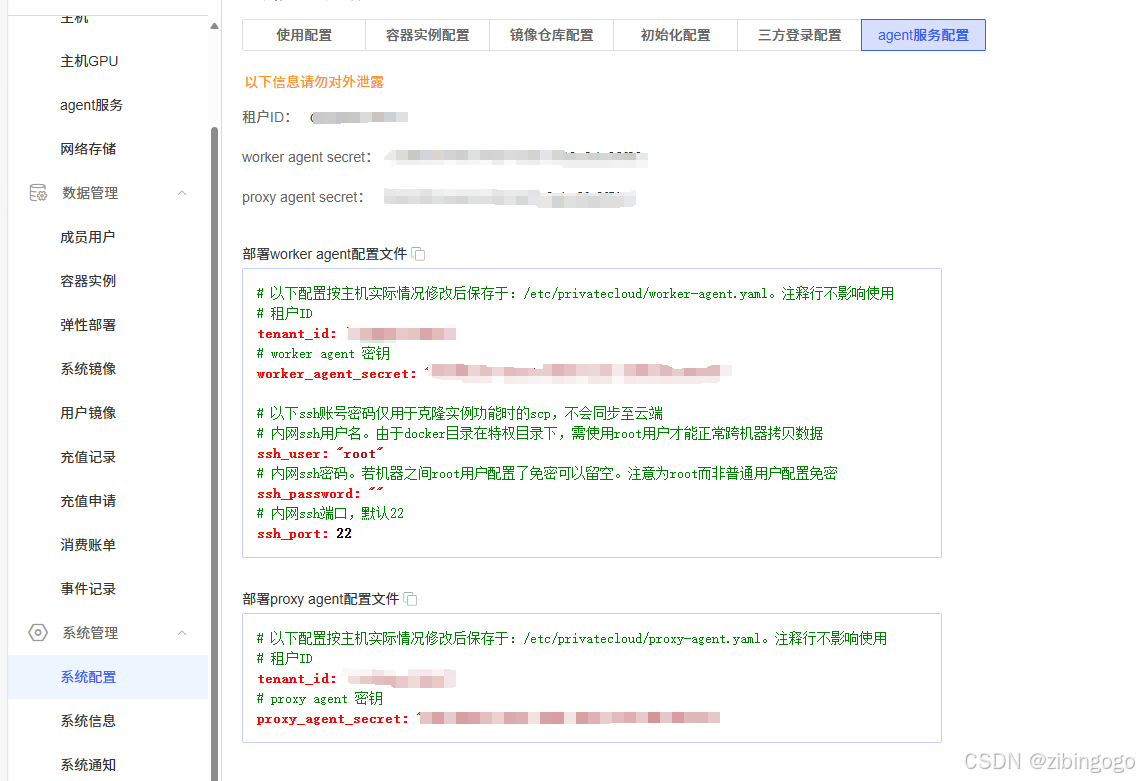Click the proxy-agent.yaml path comment line
Image resolution: width=1139 pixels, height=781 pixels.
pos(572,639)
